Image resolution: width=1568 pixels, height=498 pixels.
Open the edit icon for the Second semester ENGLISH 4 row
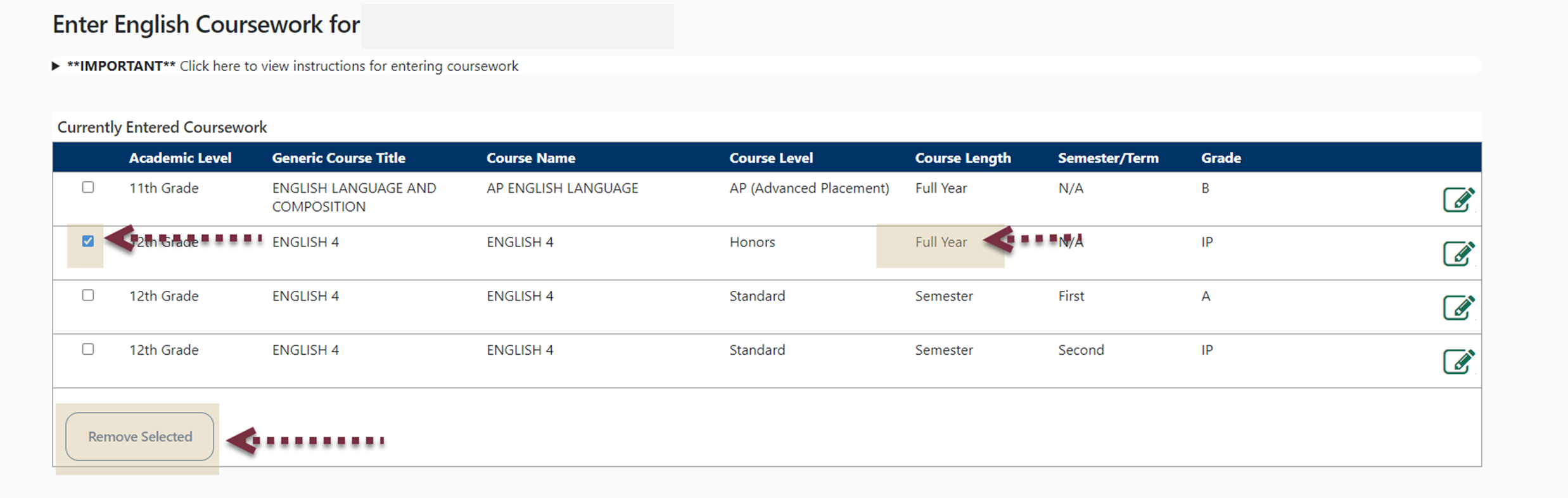click(1460, 361)
